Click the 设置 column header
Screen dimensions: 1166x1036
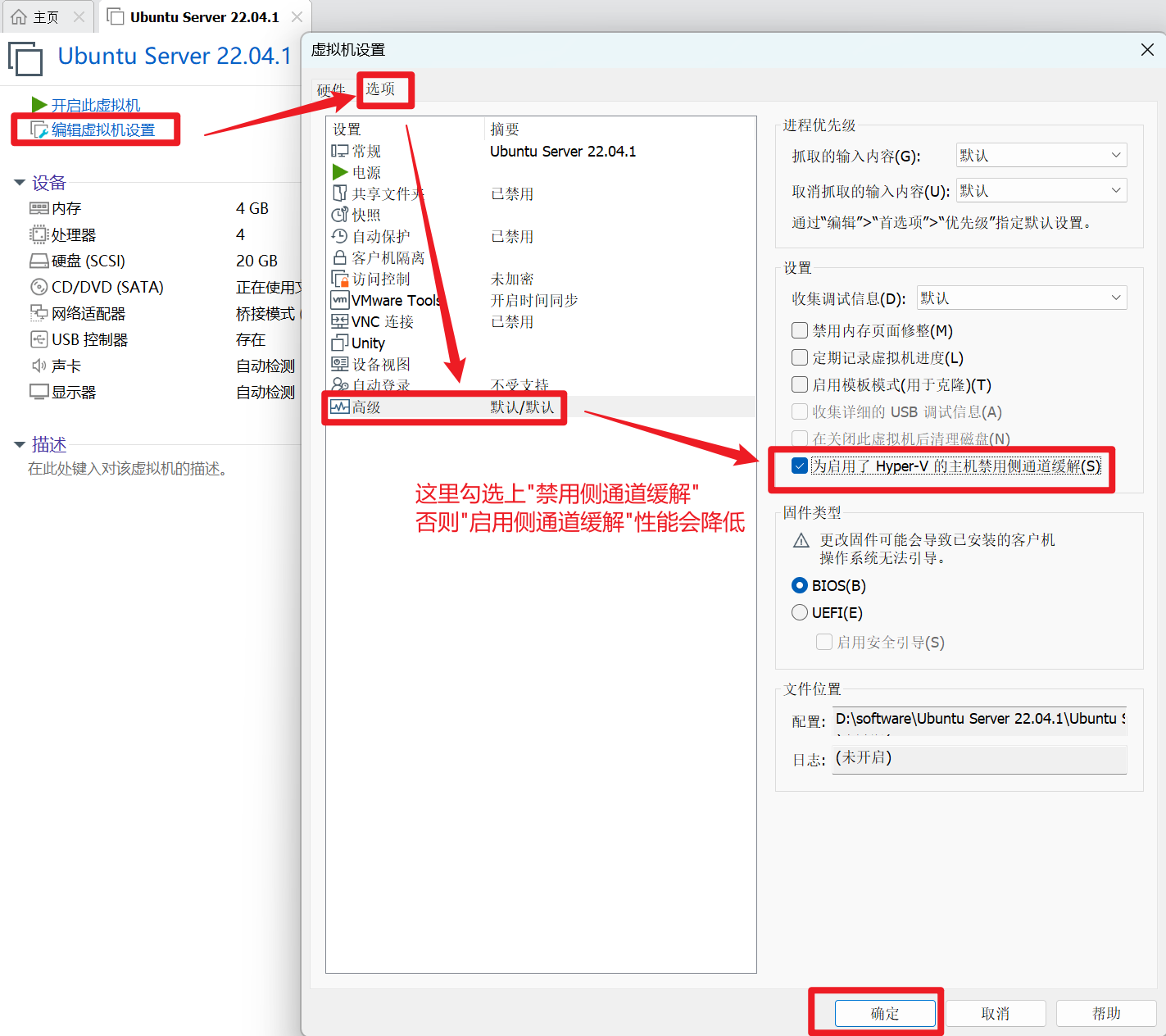[347, 129]
